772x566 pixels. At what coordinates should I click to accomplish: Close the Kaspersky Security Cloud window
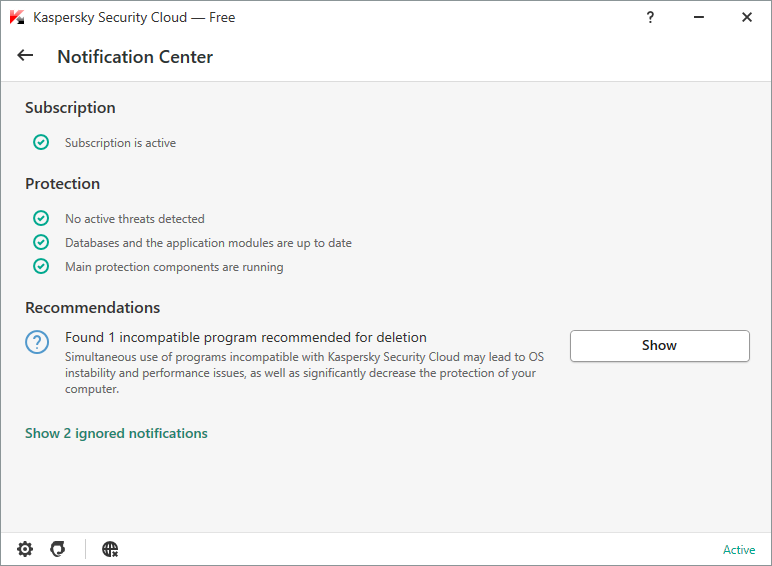(747, 17)
